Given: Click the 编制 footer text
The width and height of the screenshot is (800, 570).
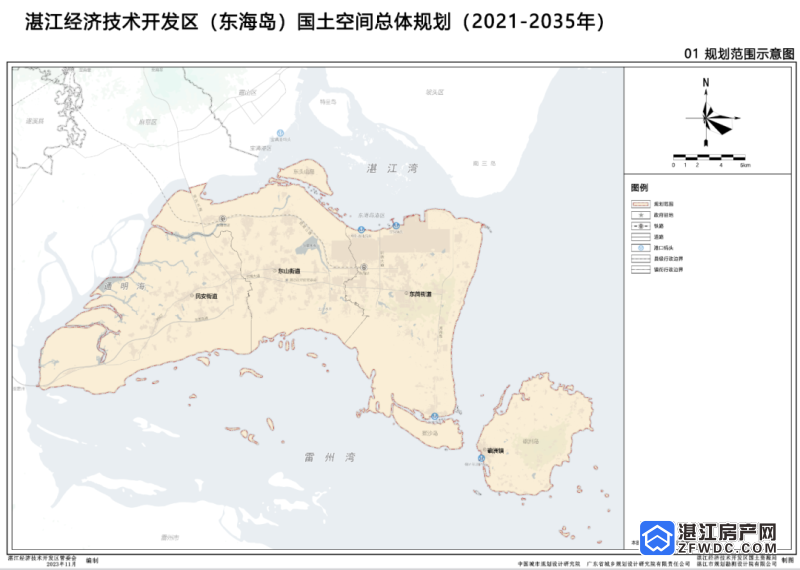Looking at the screenshot, I should tap(92, 561).
